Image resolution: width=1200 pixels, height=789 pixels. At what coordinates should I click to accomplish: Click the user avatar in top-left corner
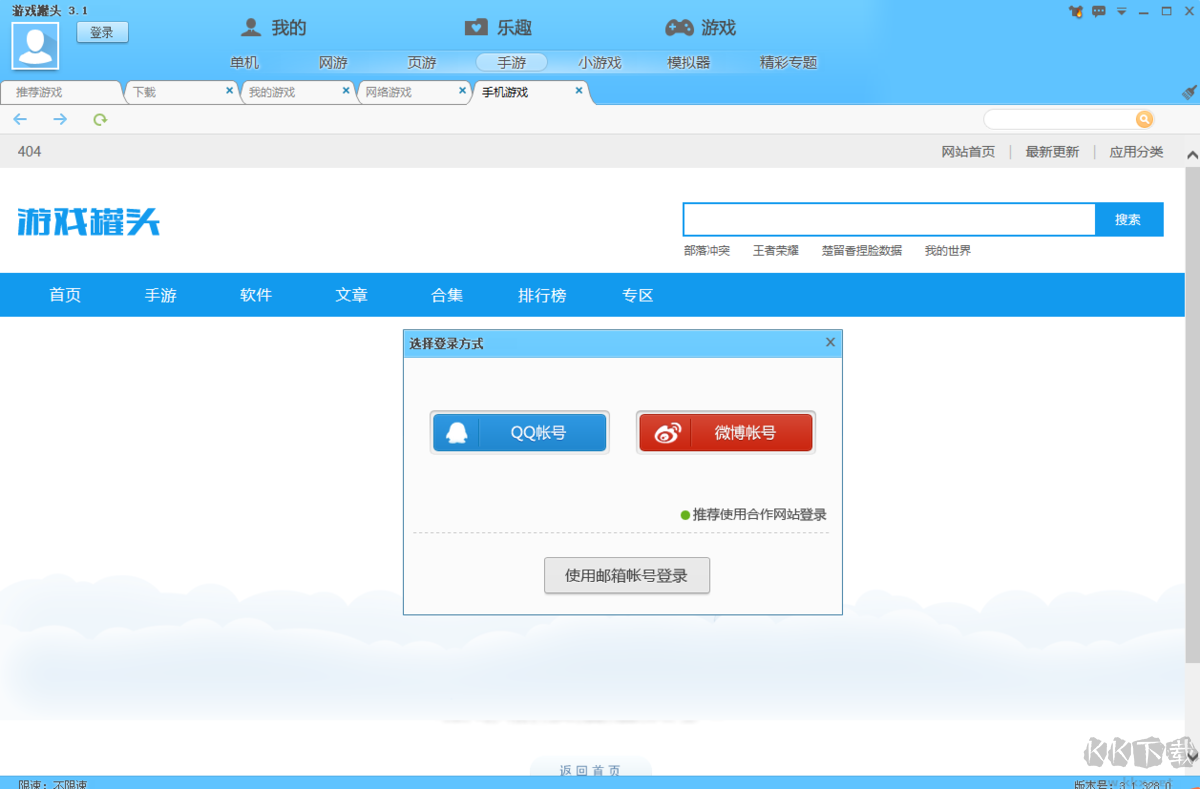pyautogui.click(x=34, y=45)
